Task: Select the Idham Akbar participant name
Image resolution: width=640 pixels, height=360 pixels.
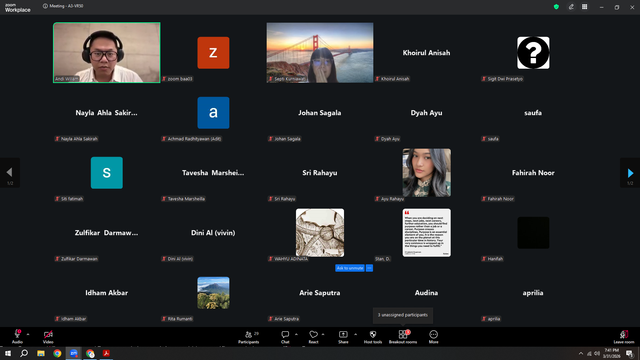Action: [x=107, y=293]
